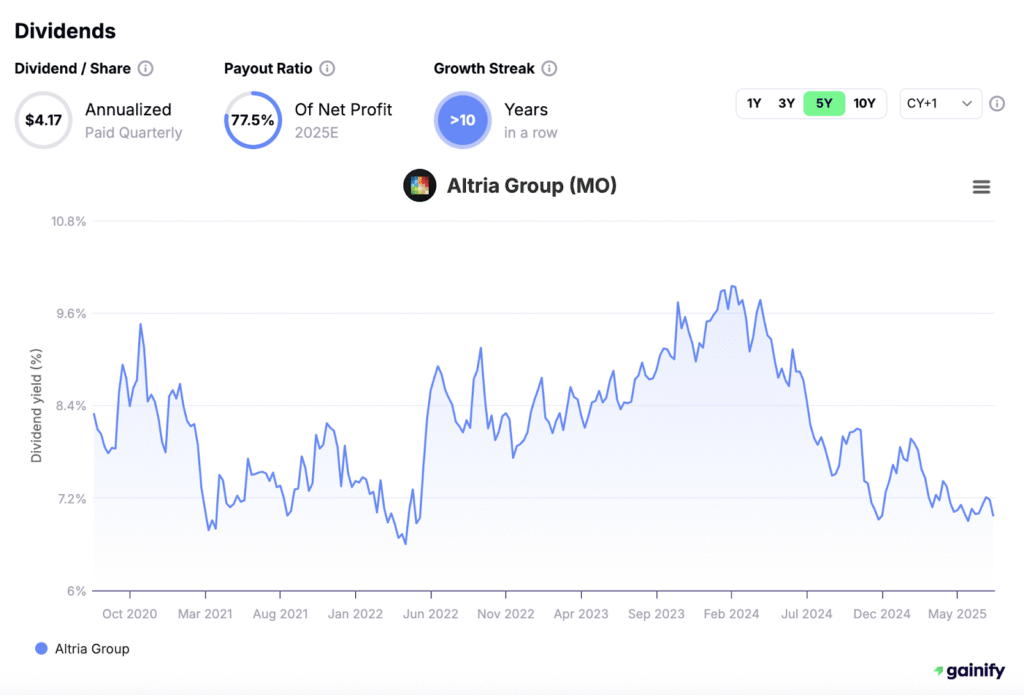Click the '2025E' text
The height and width of the screenshot is (695, 1024).
(x=316, y=133)
